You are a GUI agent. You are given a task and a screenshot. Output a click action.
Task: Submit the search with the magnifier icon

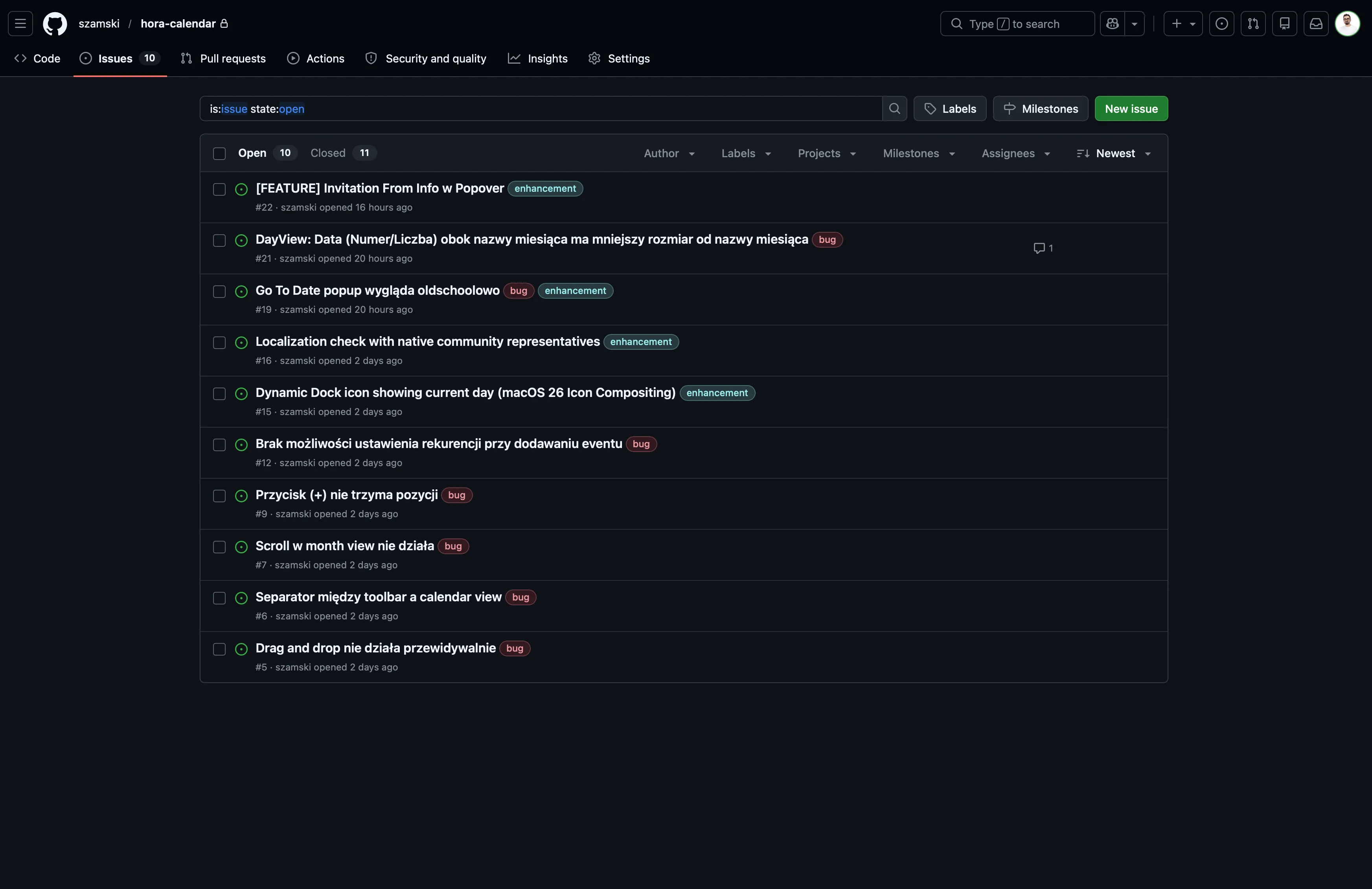[x=895, y=108]
